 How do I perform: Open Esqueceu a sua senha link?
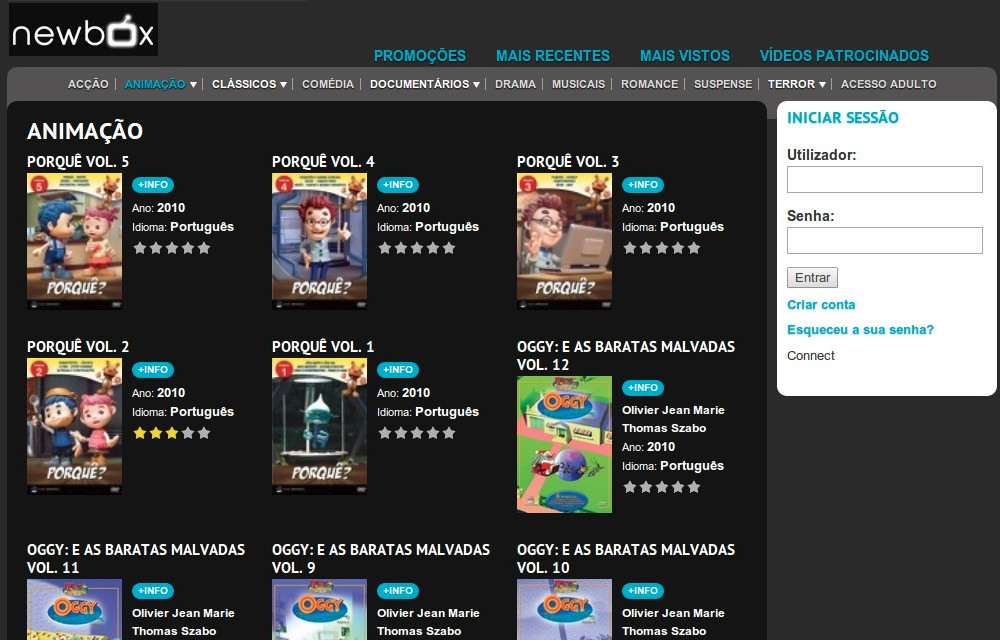point(860,330)
